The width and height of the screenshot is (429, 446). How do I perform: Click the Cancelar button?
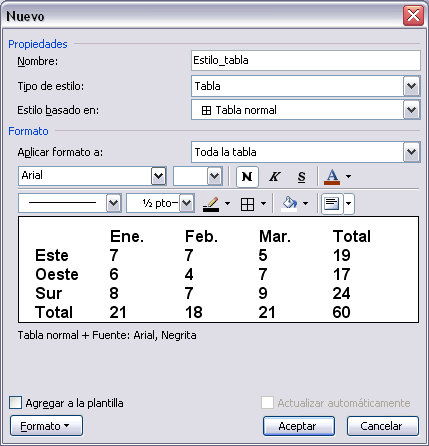click(x=383, y=426)
